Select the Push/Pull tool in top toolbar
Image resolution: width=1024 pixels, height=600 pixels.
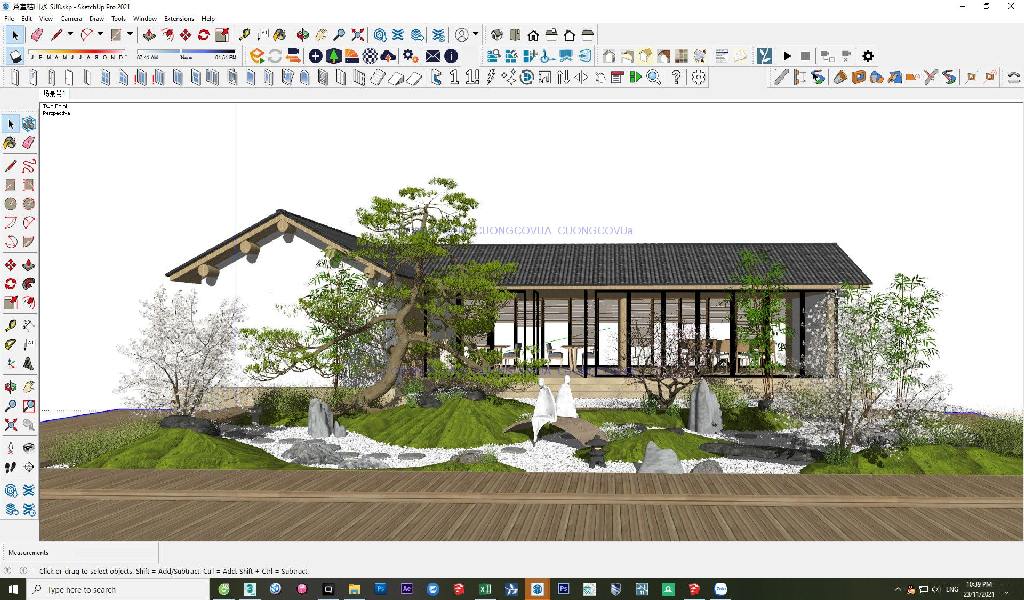pos(150,34)
